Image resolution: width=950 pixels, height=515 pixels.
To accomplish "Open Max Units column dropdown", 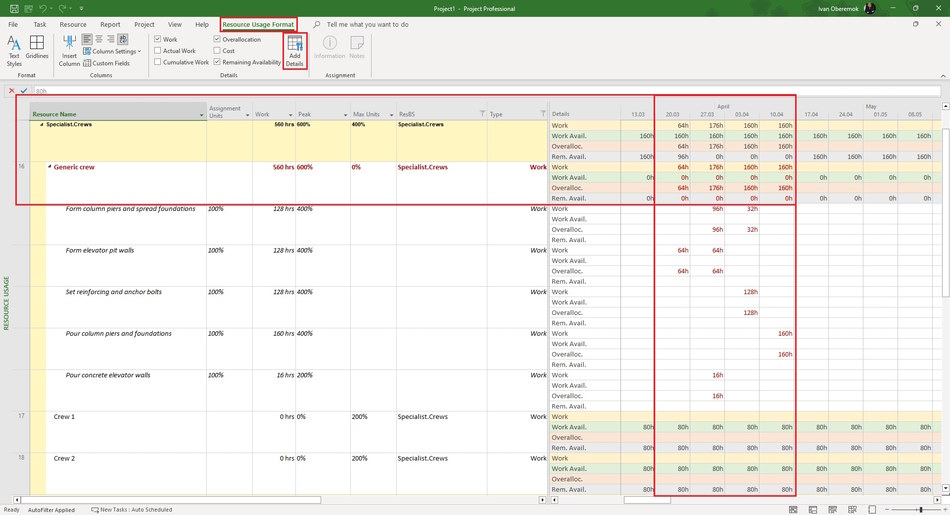I will coord(391,115).
